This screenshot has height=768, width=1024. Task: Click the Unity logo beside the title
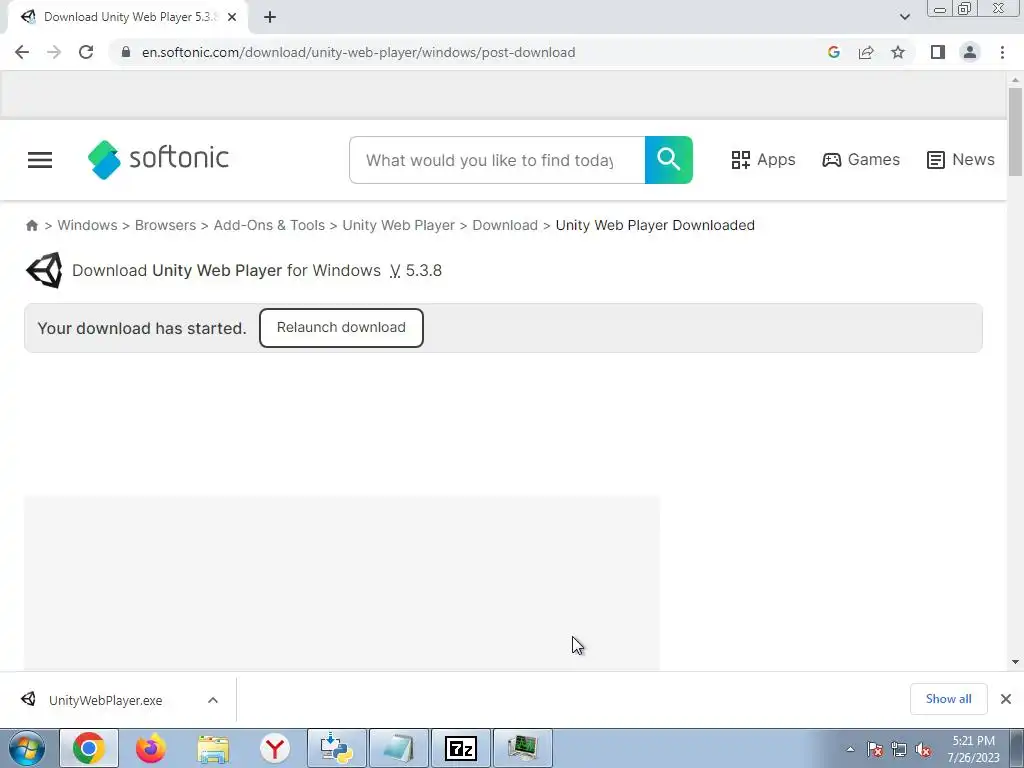[44, 270]
